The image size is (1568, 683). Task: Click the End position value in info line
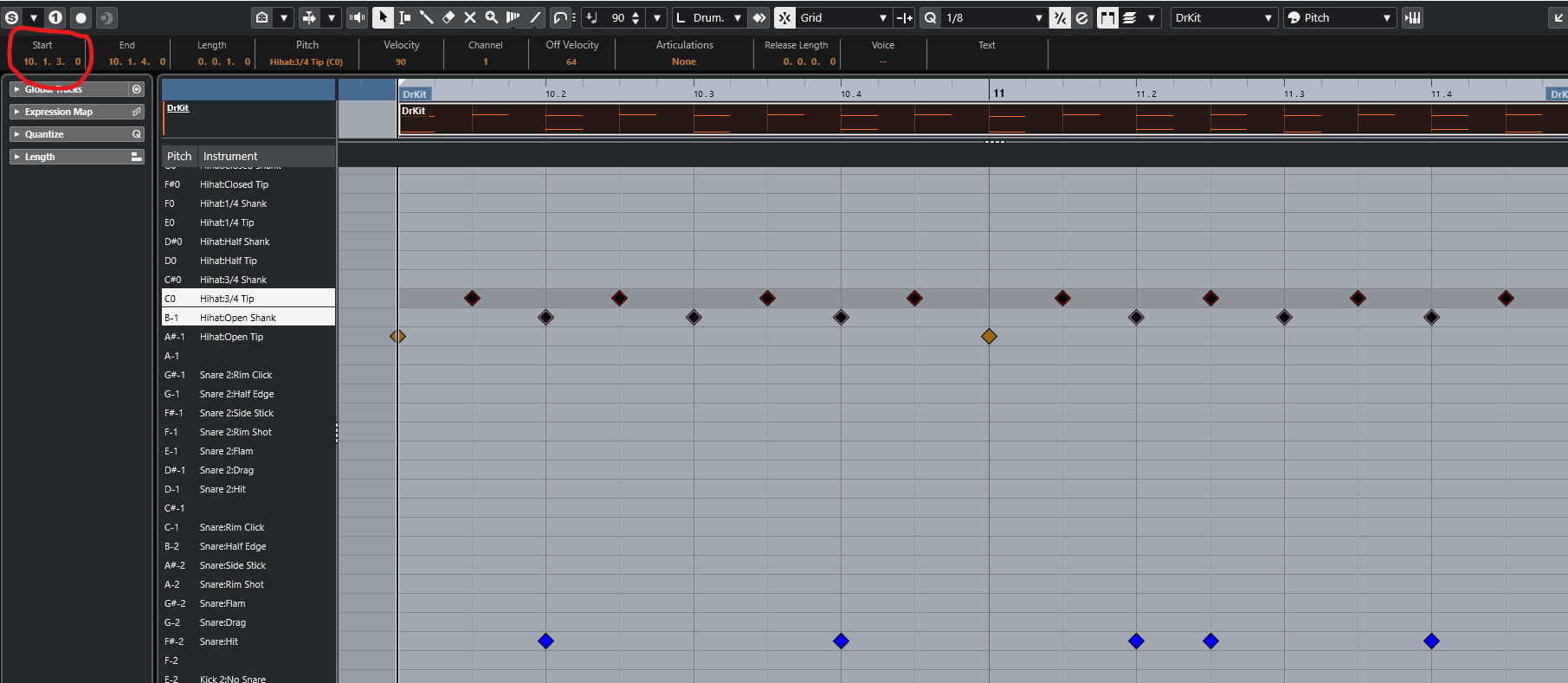(136, 61)
